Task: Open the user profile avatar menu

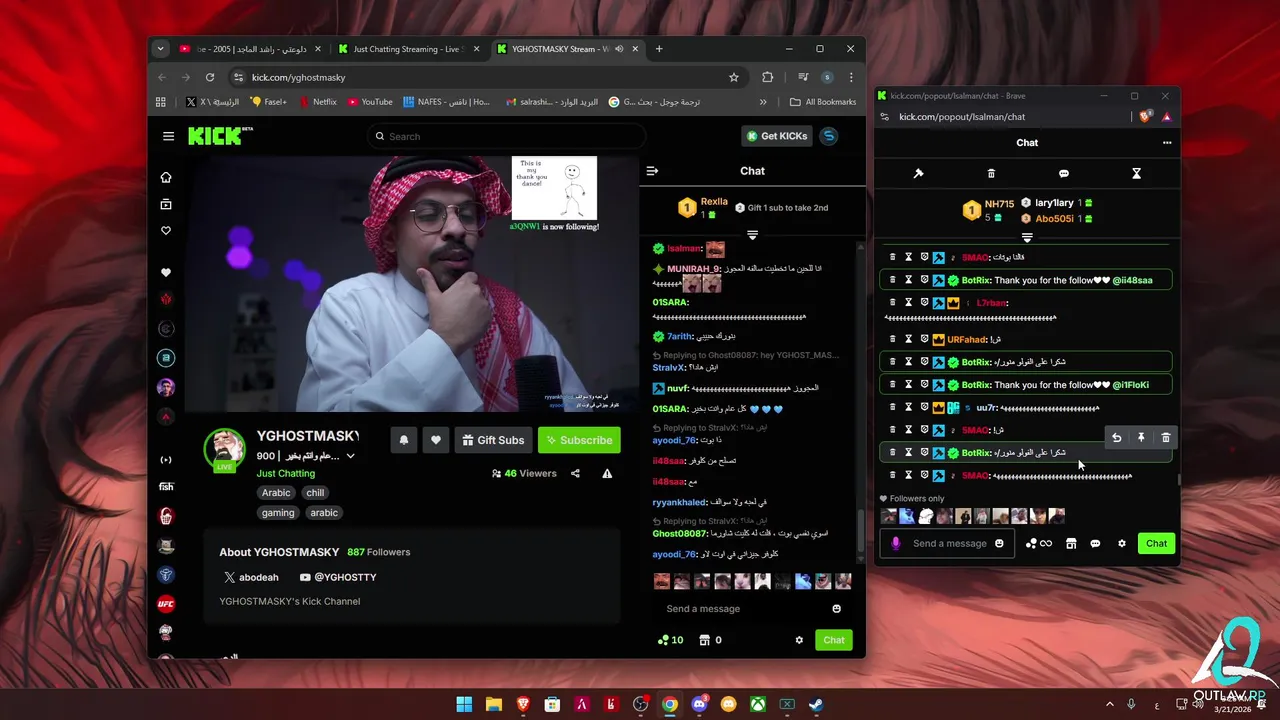Action: click(828, 136)
